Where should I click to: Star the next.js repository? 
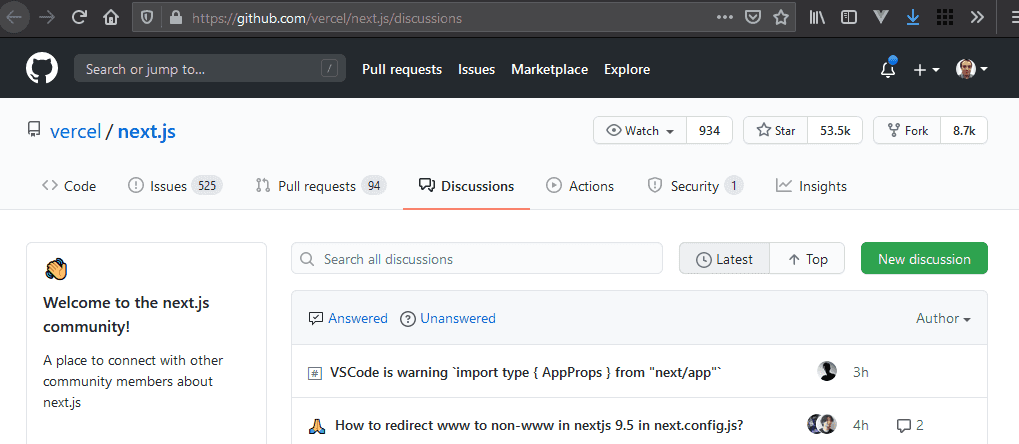point(776,131)
